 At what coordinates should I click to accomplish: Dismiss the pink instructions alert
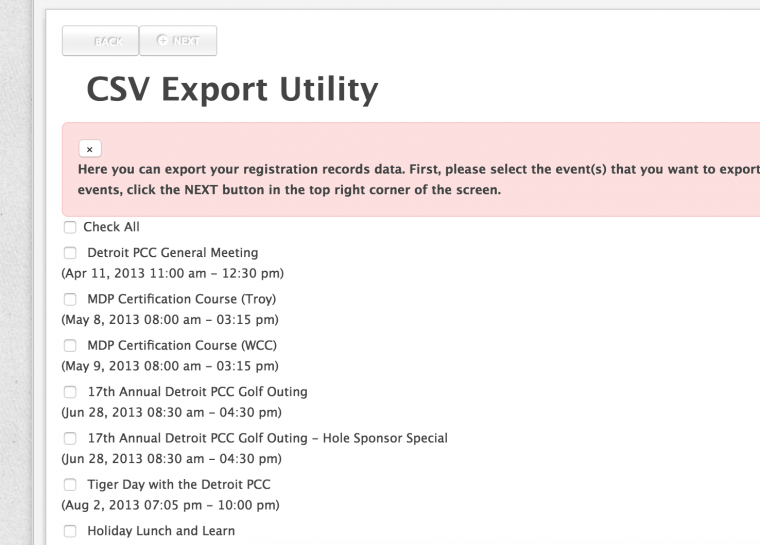click(x=89, y=149)
